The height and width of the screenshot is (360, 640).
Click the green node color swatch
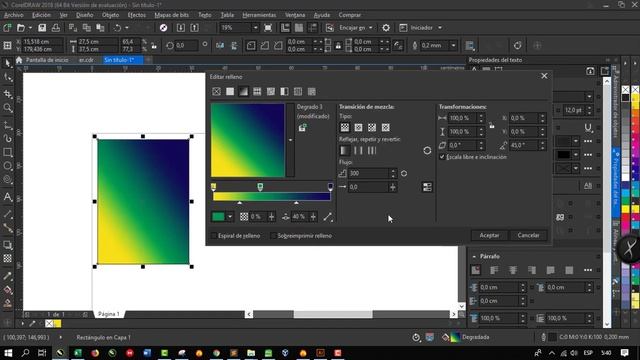point(218,217)
